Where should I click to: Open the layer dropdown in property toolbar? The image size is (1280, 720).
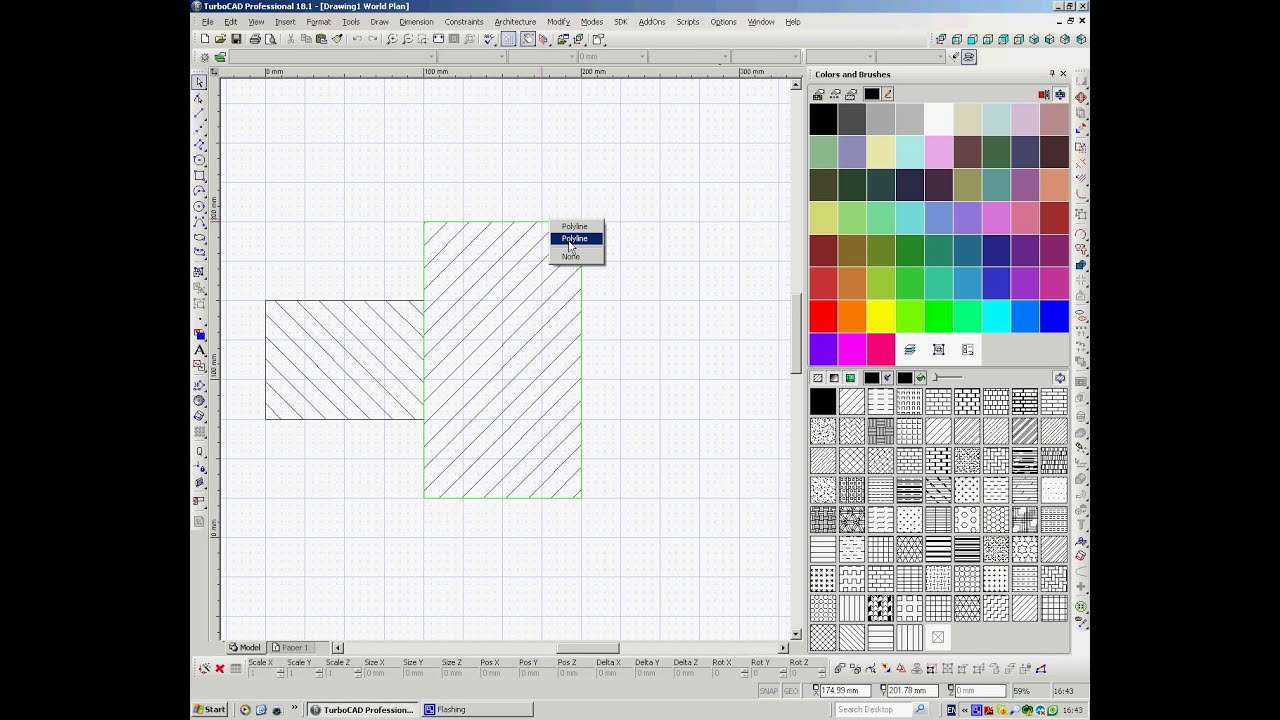click(430, 57)
